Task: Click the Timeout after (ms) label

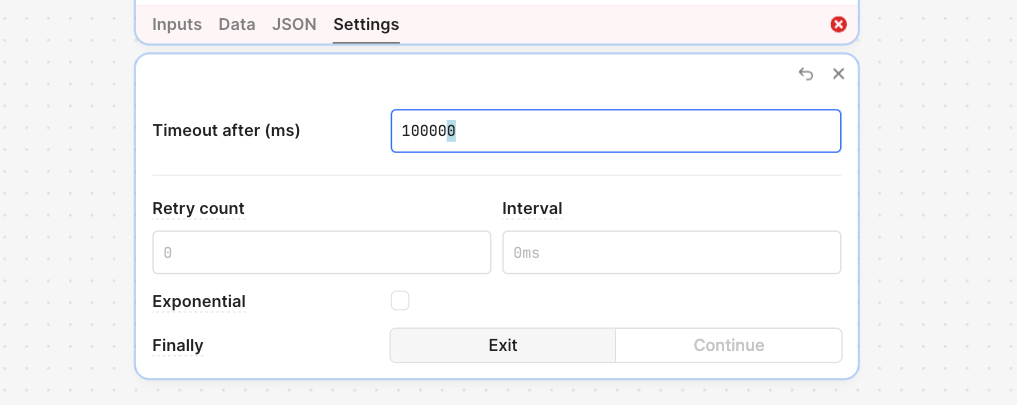Action: 226,130
